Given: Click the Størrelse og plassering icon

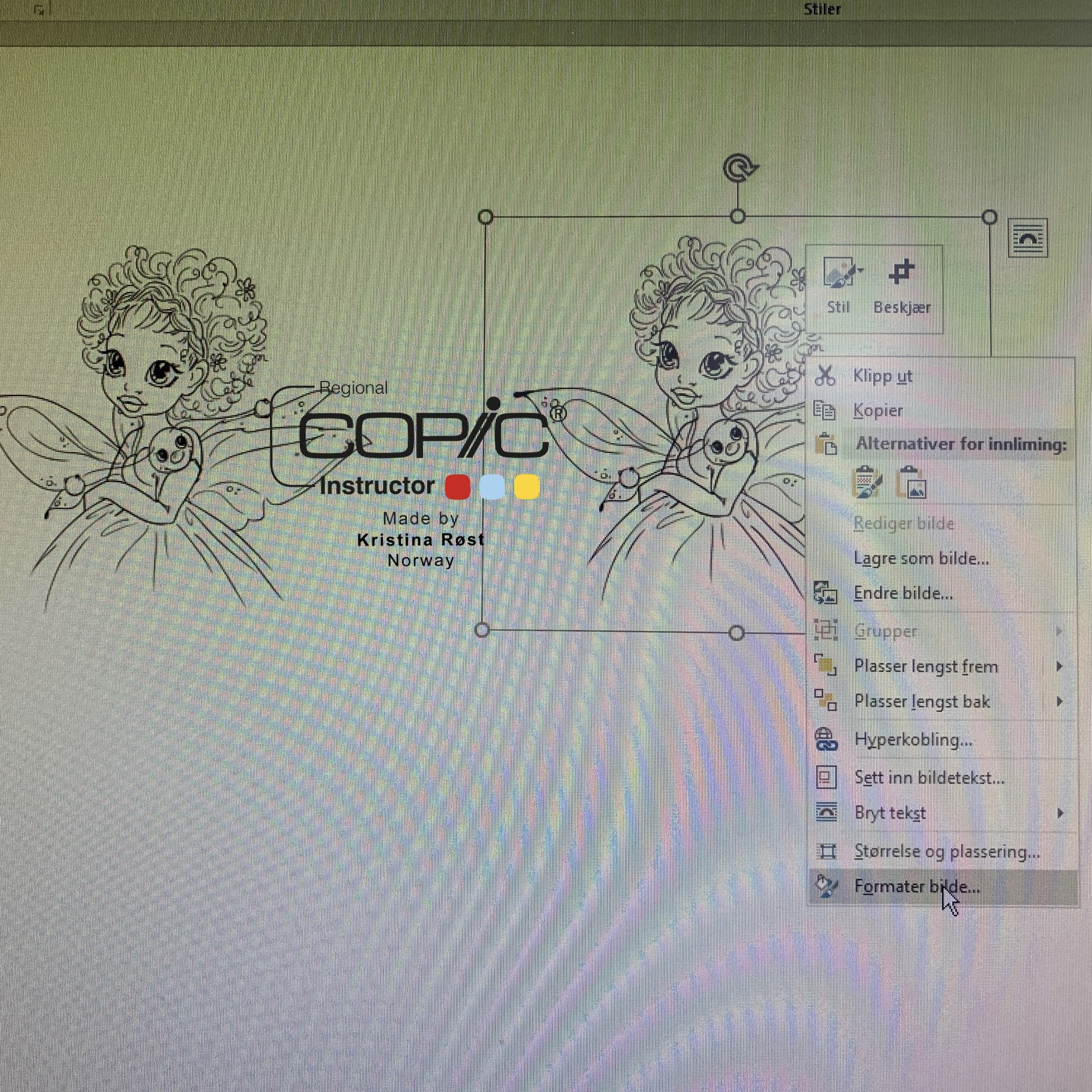Looking at the screenshot, I should pos(826,851).
